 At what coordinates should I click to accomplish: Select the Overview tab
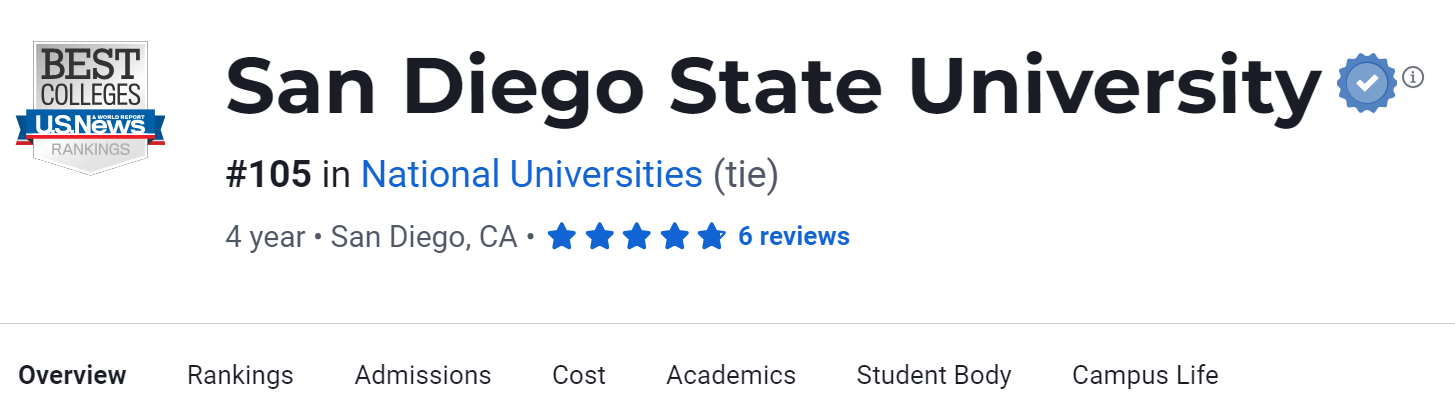pyautogui.click(x=72, y=375)
